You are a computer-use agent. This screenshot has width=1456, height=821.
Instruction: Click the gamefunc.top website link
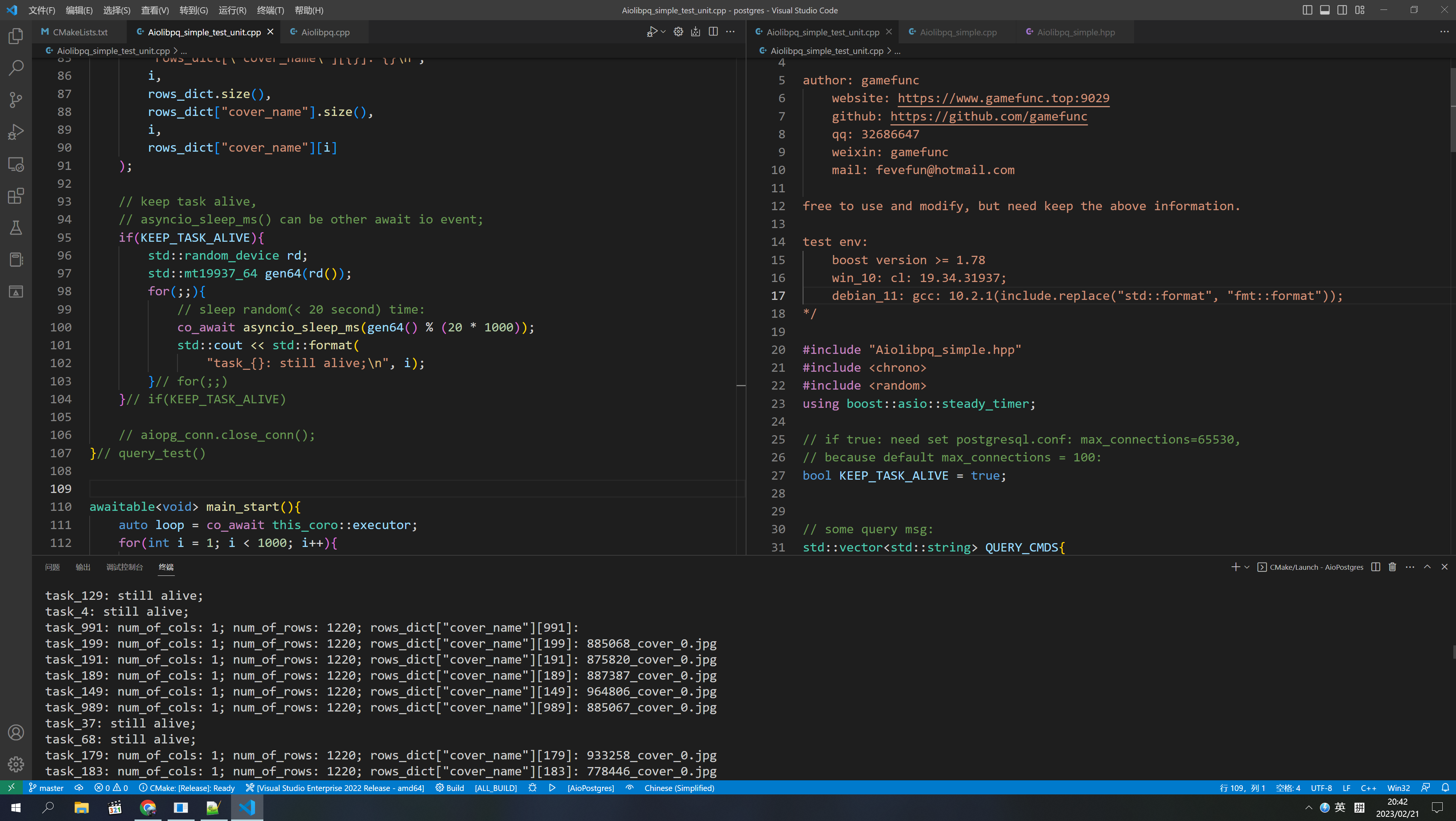tap(1003, 98)
